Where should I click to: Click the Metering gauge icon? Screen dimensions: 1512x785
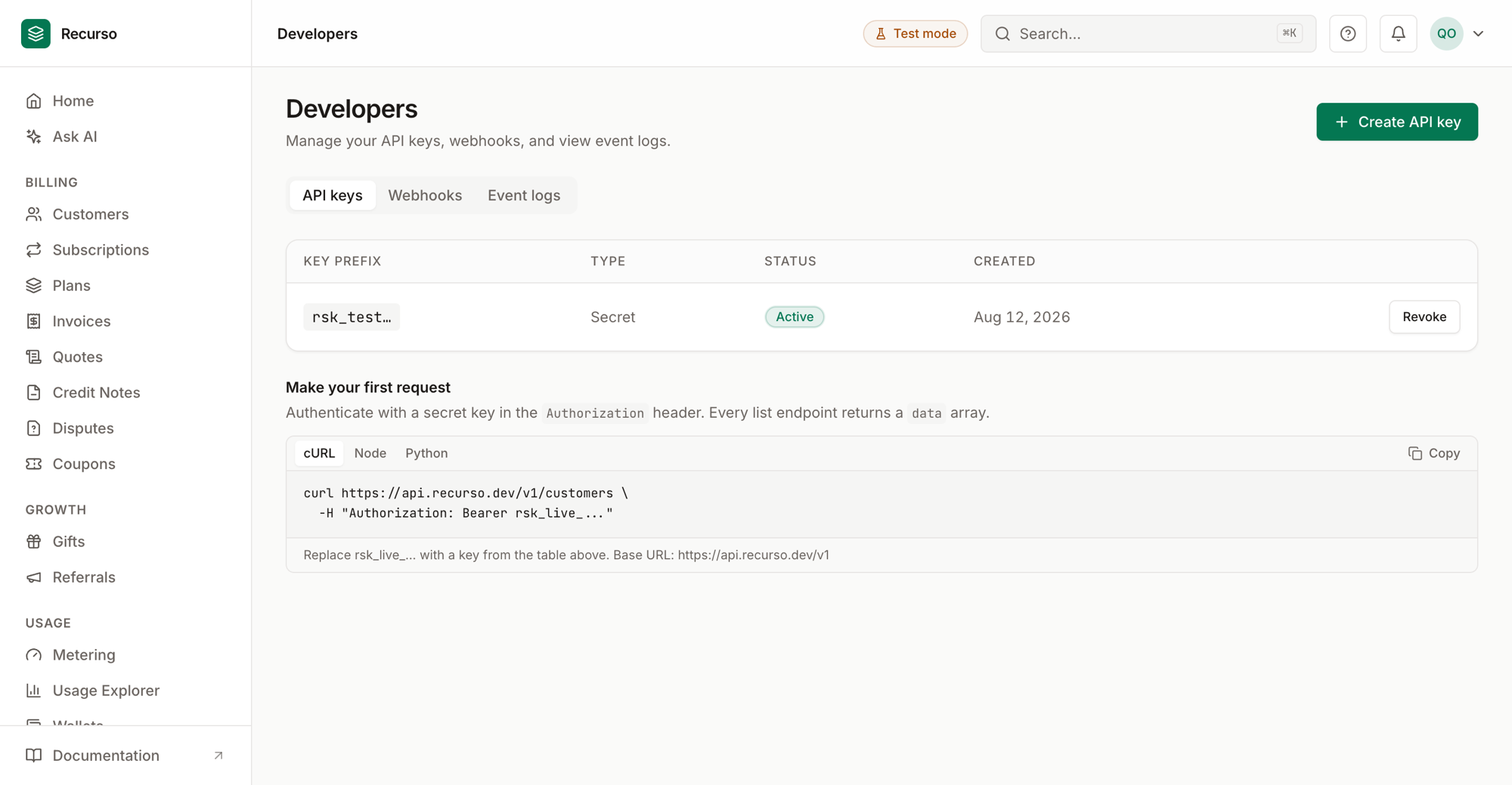click(x=33, y=655)
